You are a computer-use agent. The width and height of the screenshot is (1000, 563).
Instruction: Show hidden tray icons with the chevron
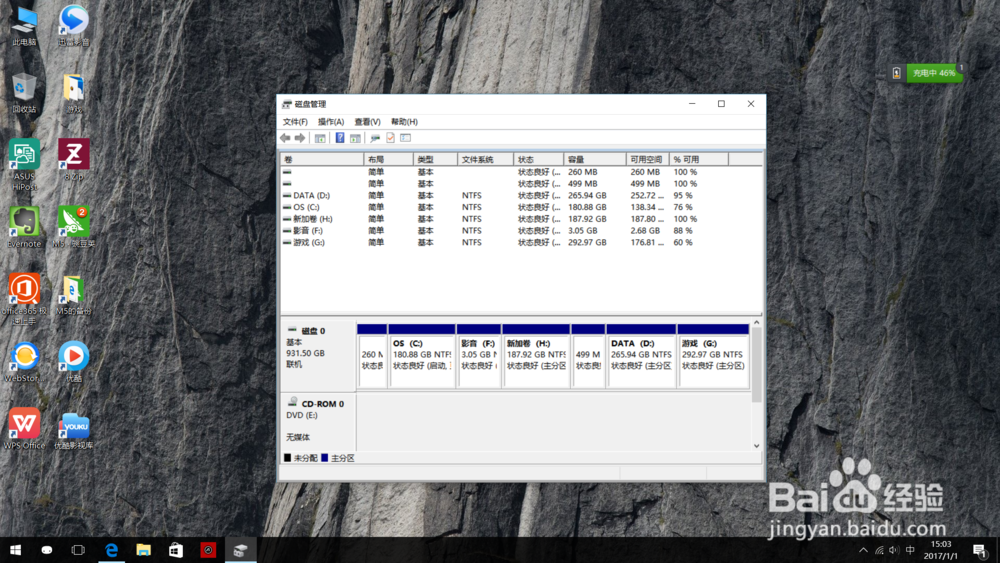tap(863, 550)
